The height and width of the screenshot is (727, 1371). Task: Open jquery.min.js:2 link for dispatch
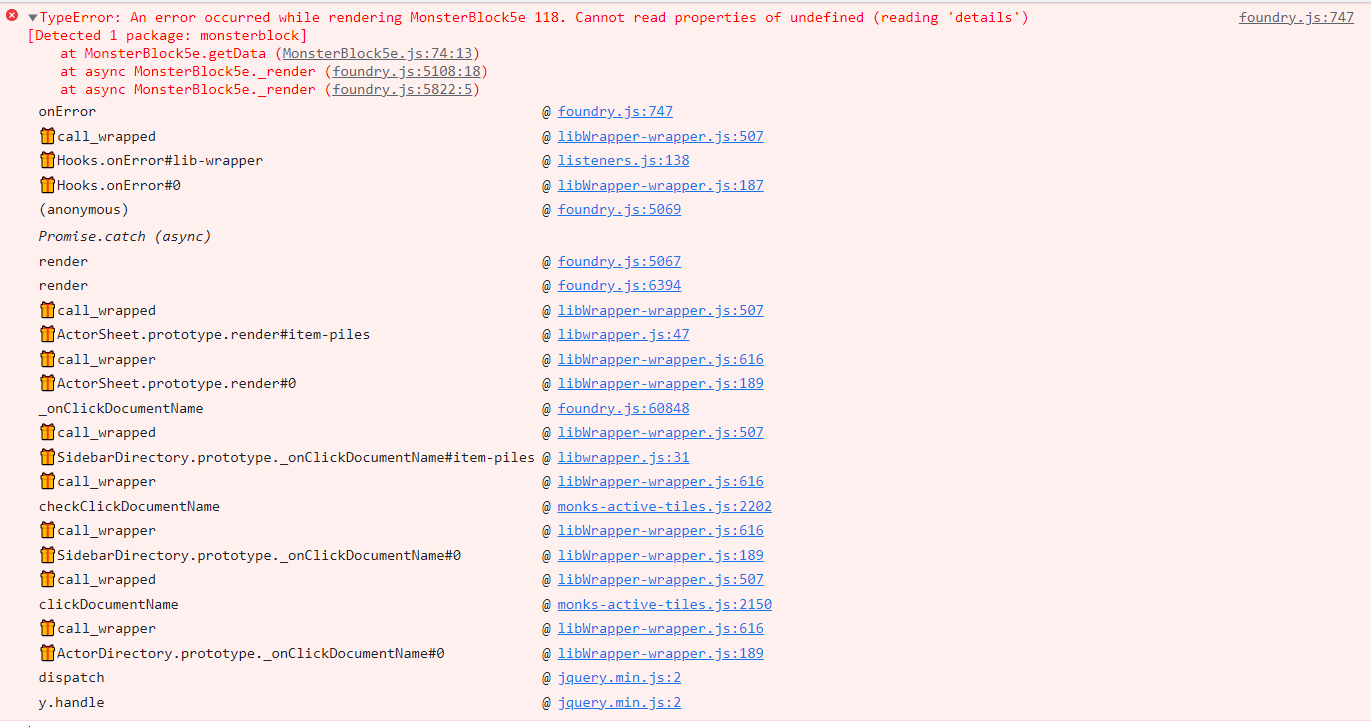pyautogui.click(x=619, y=677)
